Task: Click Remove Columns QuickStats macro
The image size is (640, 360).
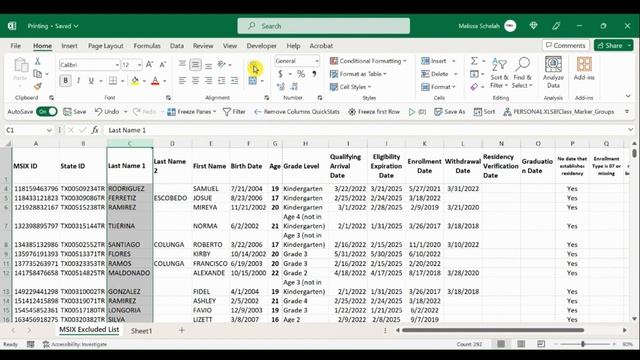Action: pos(297,111)
